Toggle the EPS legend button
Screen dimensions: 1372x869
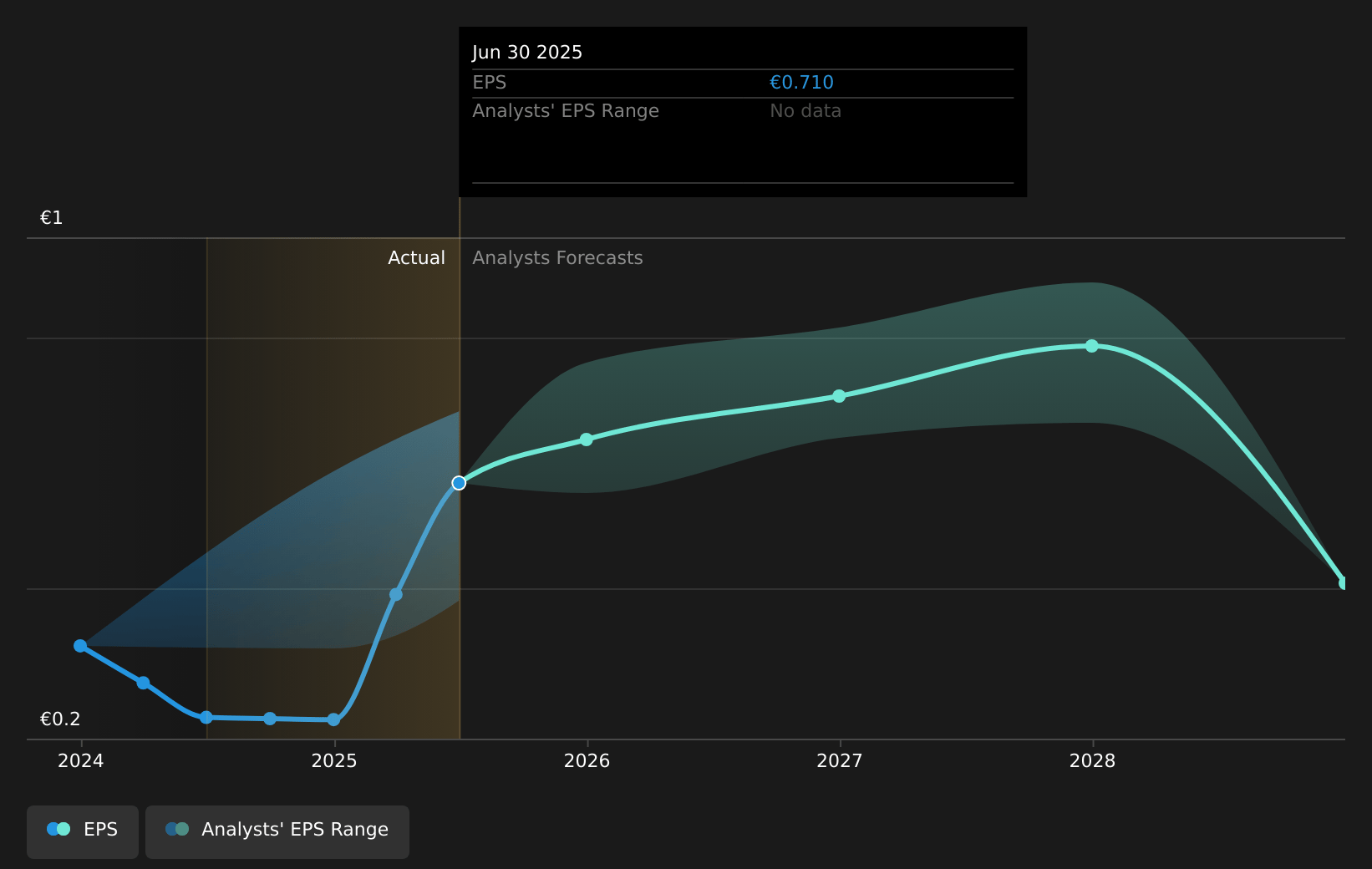[83, 831]
